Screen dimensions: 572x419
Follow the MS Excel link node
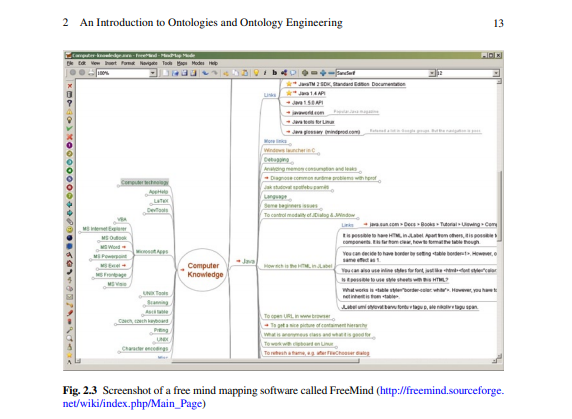[x=113, y=265]
